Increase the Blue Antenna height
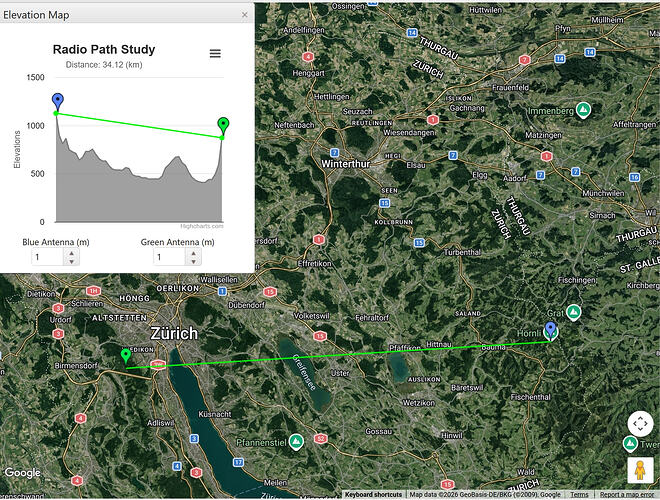Viewport: 660px width, 500px height. 70,252
